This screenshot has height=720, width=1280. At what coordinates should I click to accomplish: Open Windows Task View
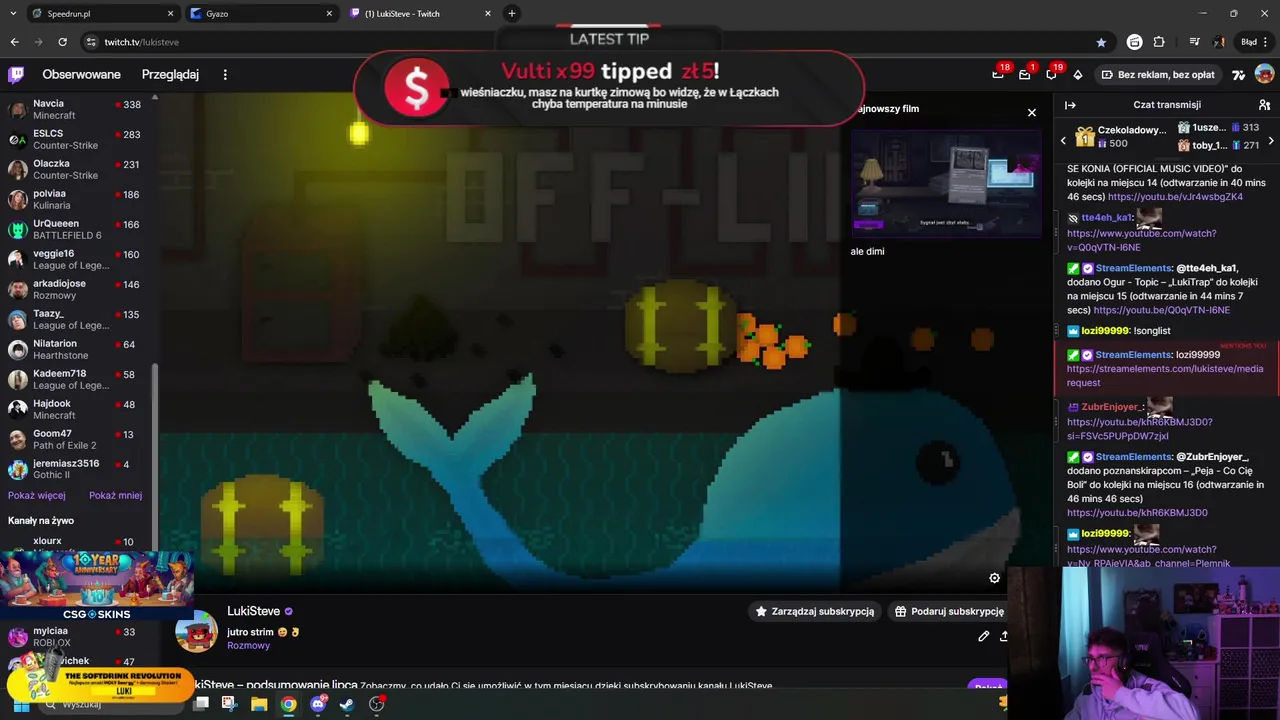[x=201, y=704]
